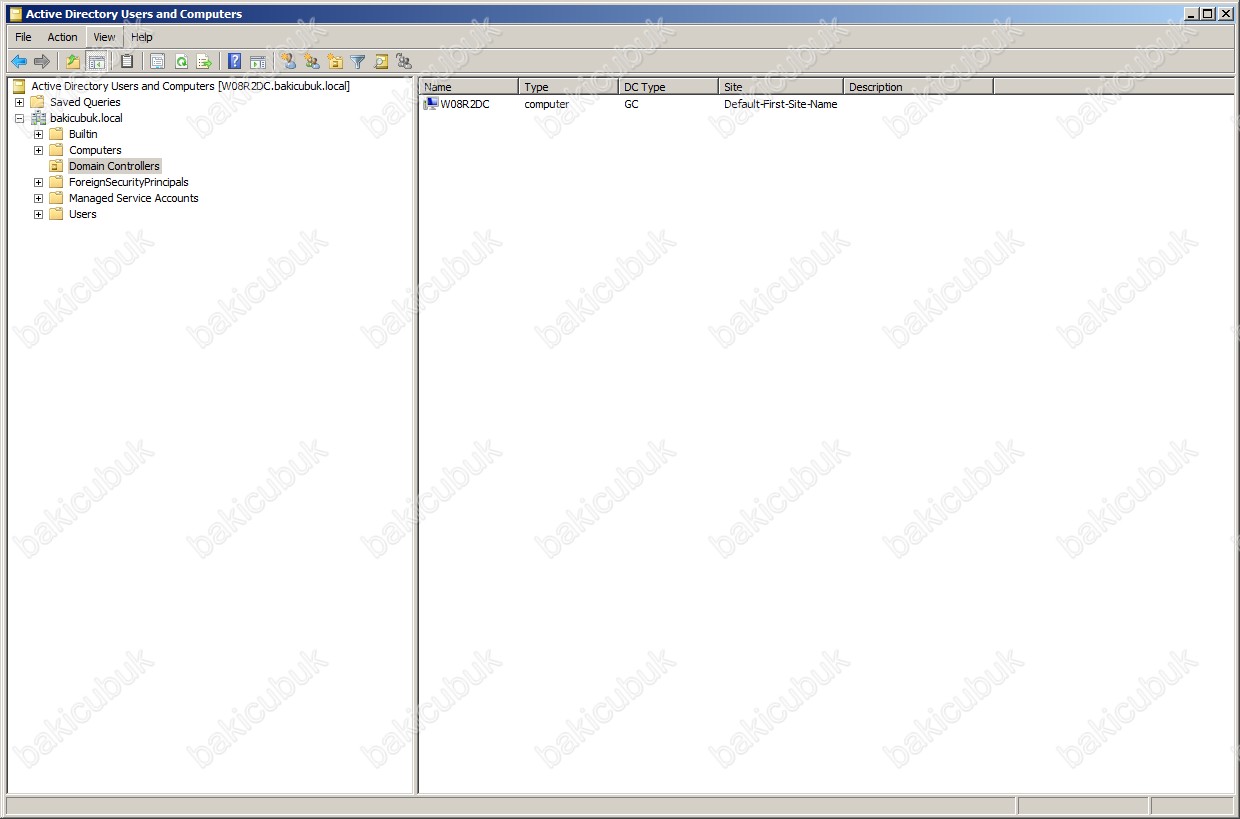The image size is (1240, 819).
Task: Open the View menu
Action: pos(104,37)
